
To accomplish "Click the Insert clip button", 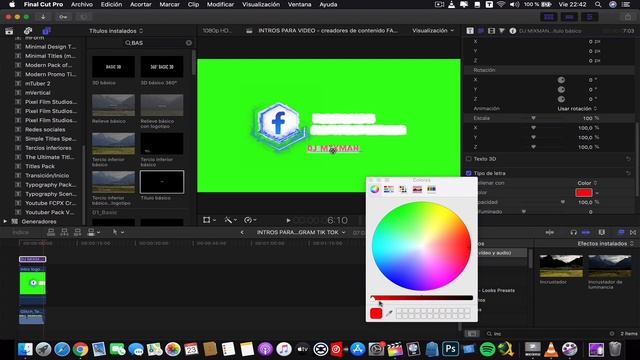I will pos(64,232).
